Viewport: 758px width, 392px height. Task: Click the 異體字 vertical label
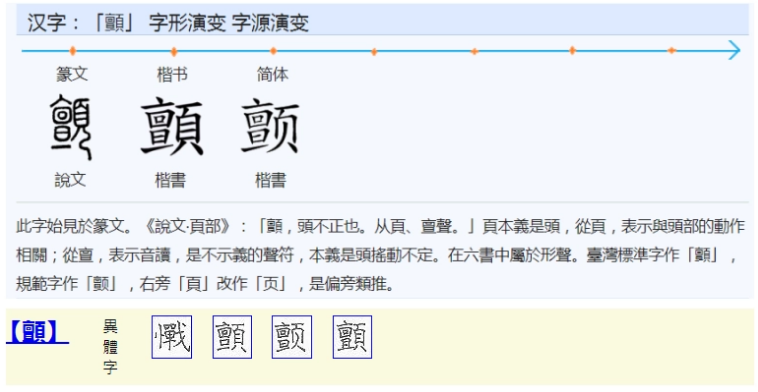click(x=110, y=347)
